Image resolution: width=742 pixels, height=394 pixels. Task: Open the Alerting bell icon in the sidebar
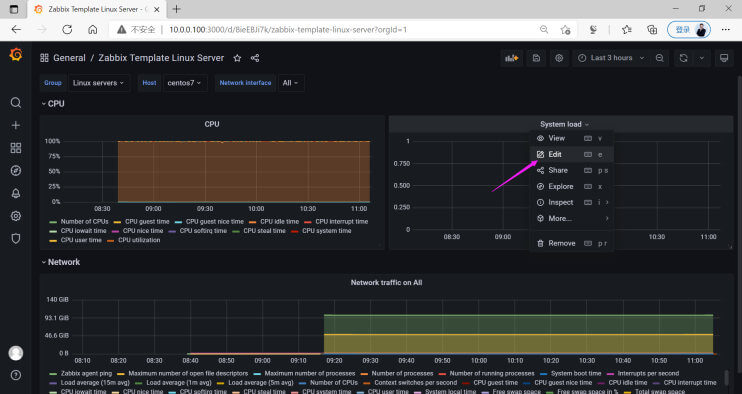click(16, 193)
